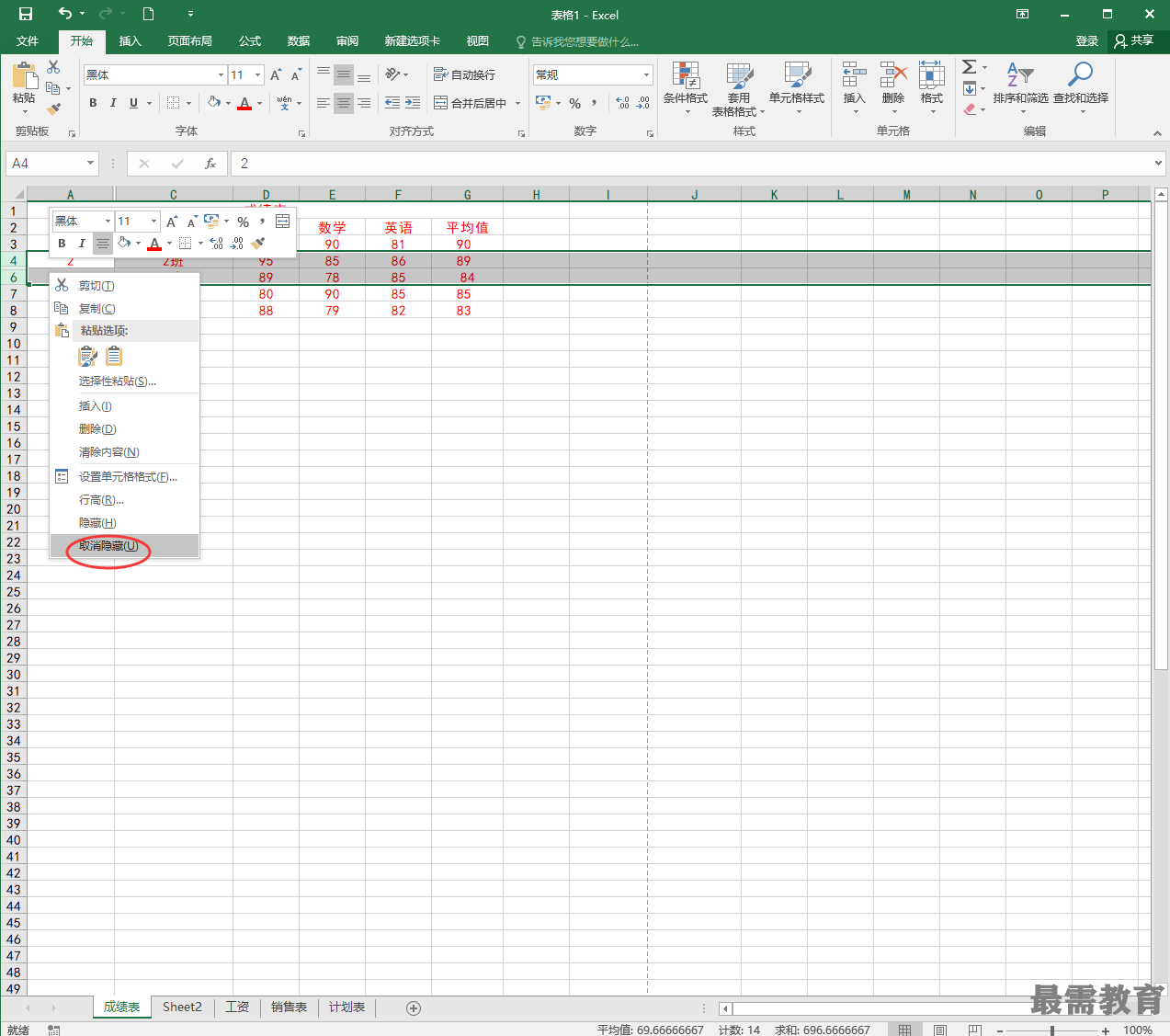1170x1036 pixels.
Task: Click the ribbon Comma Style icon
Action: coord(595,103)
